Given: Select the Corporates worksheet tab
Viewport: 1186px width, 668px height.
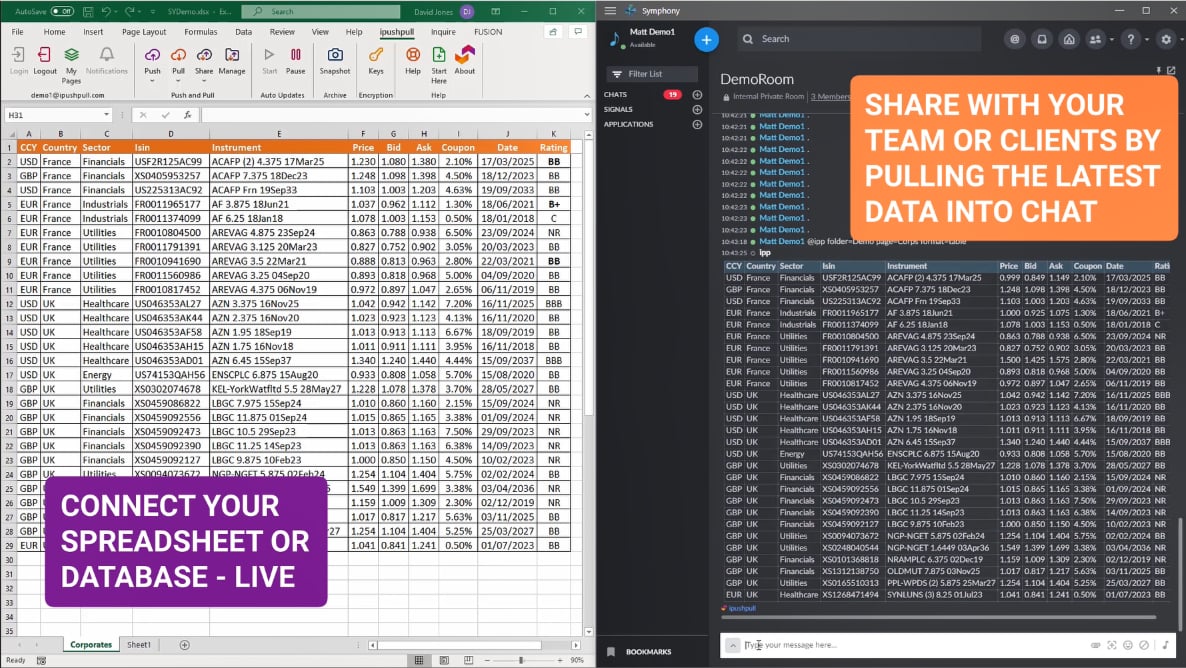Looking at the screenshot, I should click(91, 645).
